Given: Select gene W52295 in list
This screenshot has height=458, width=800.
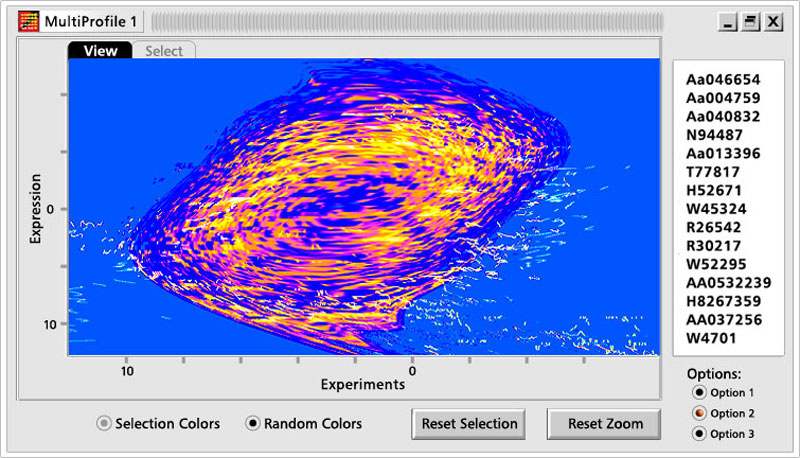Looking at the screenshot, I should point(716,264).
